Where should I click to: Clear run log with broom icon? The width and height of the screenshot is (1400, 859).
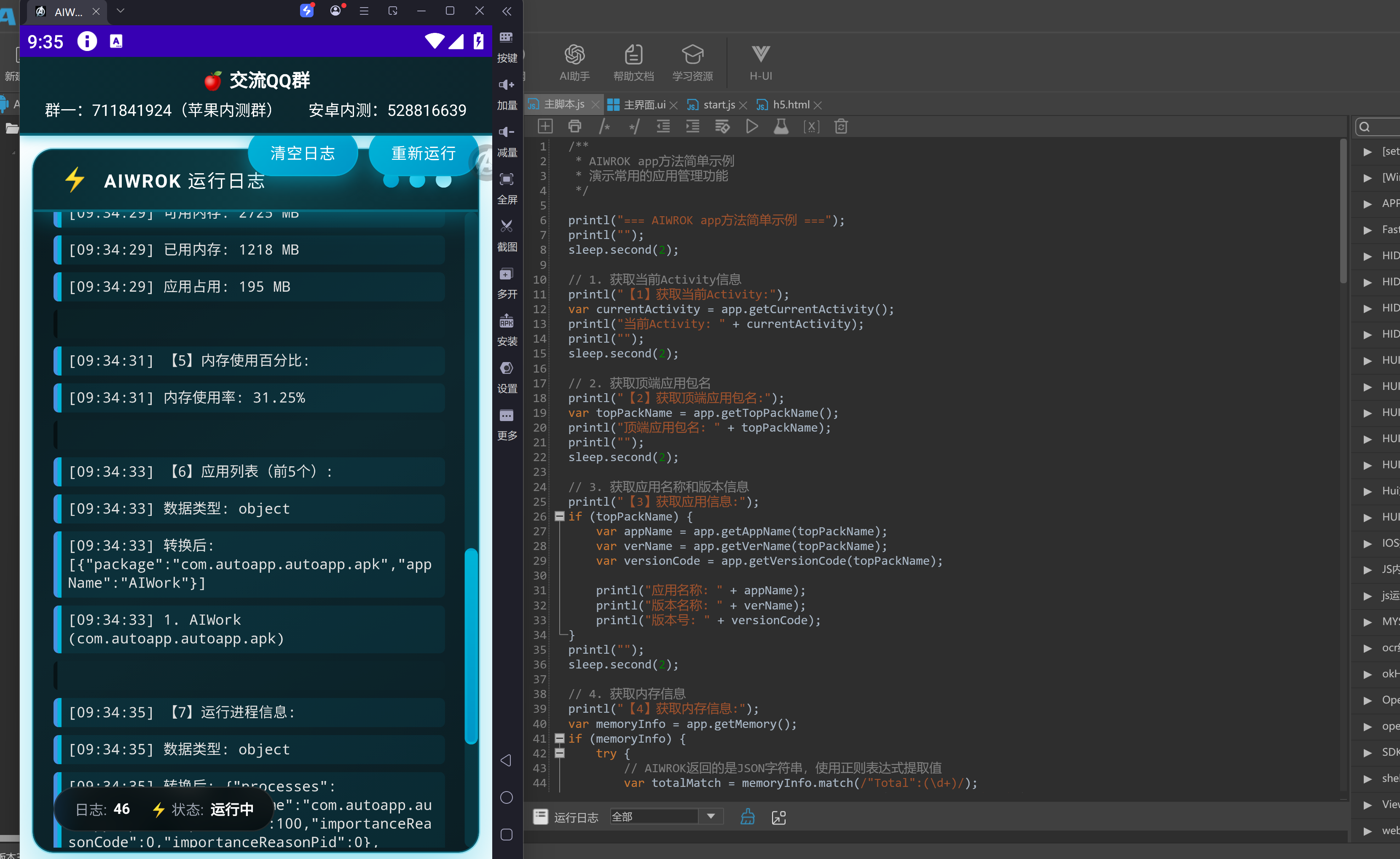point(748,816)
